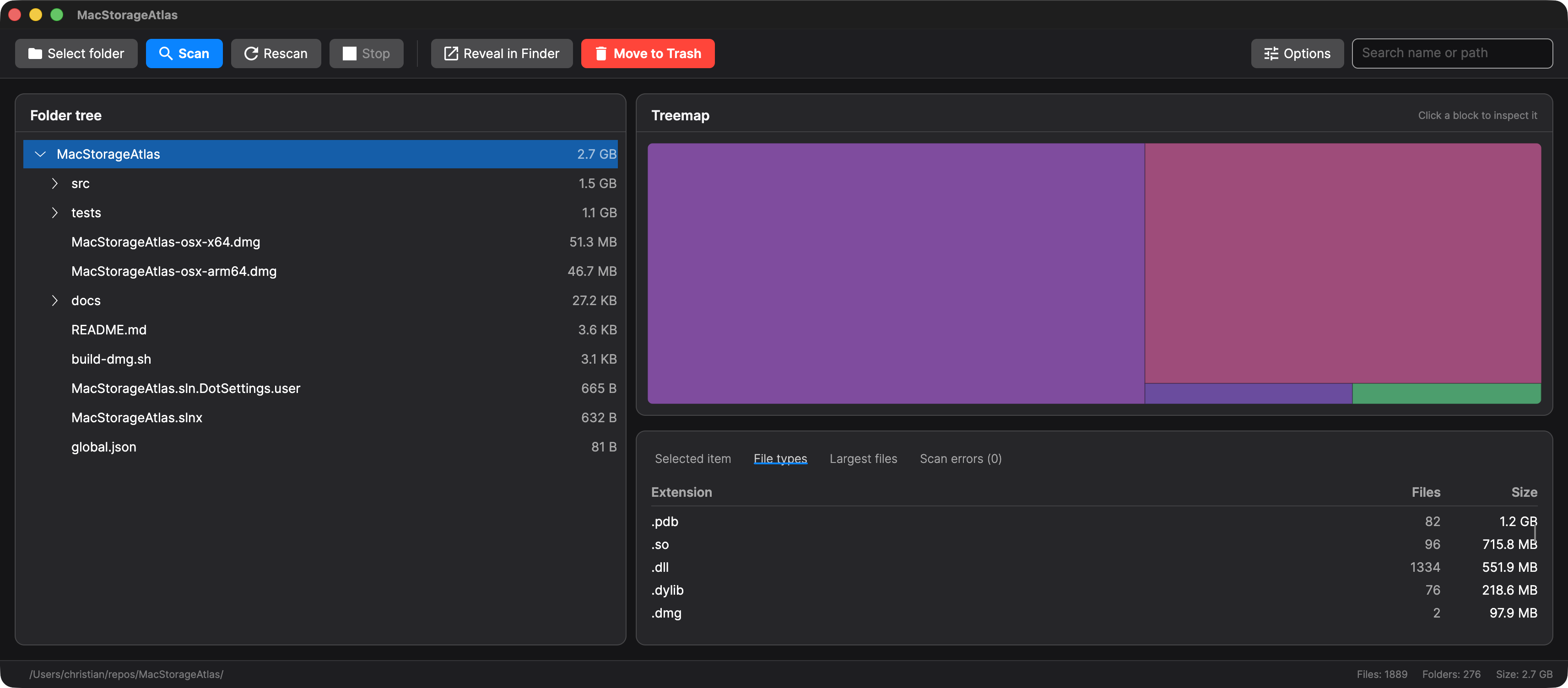This screenshot has height=688, width=1568.
Task: Click the Size: 2.7 GB status entry
Action: coord(1524,674)
